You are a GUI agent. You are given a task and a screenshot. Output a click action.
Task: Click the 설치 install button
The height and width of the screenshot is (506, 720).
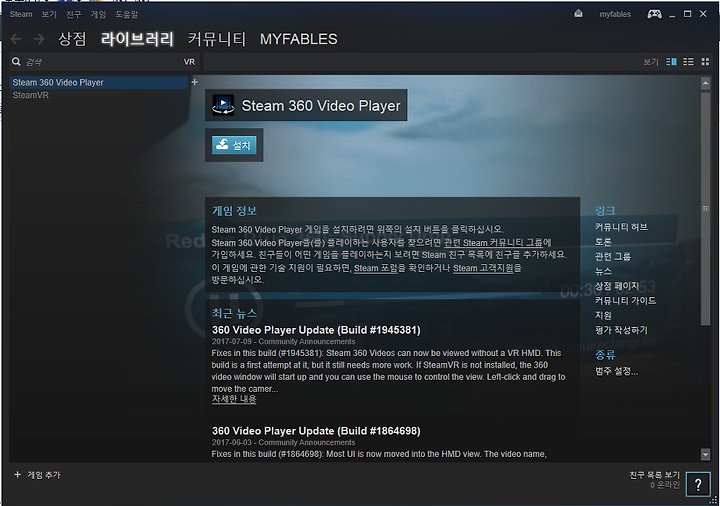(x=234, y=145)
